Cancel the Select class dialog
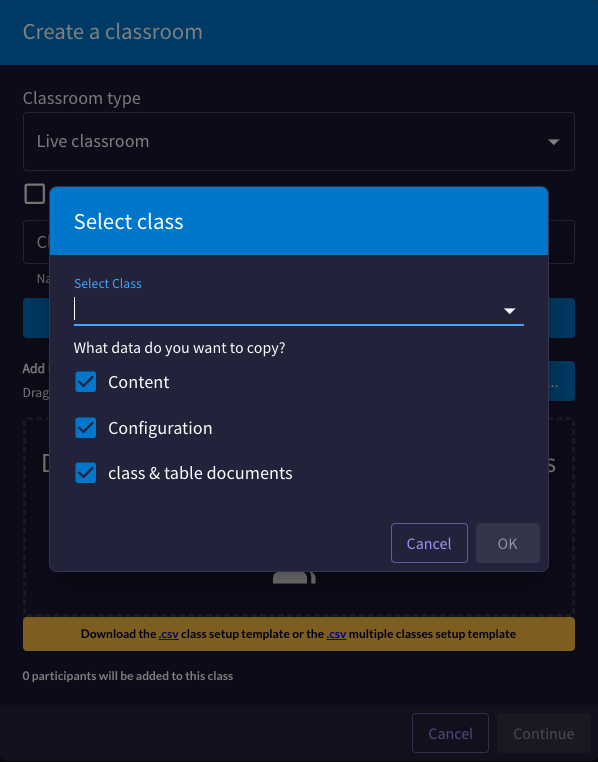 pos(429,543)
